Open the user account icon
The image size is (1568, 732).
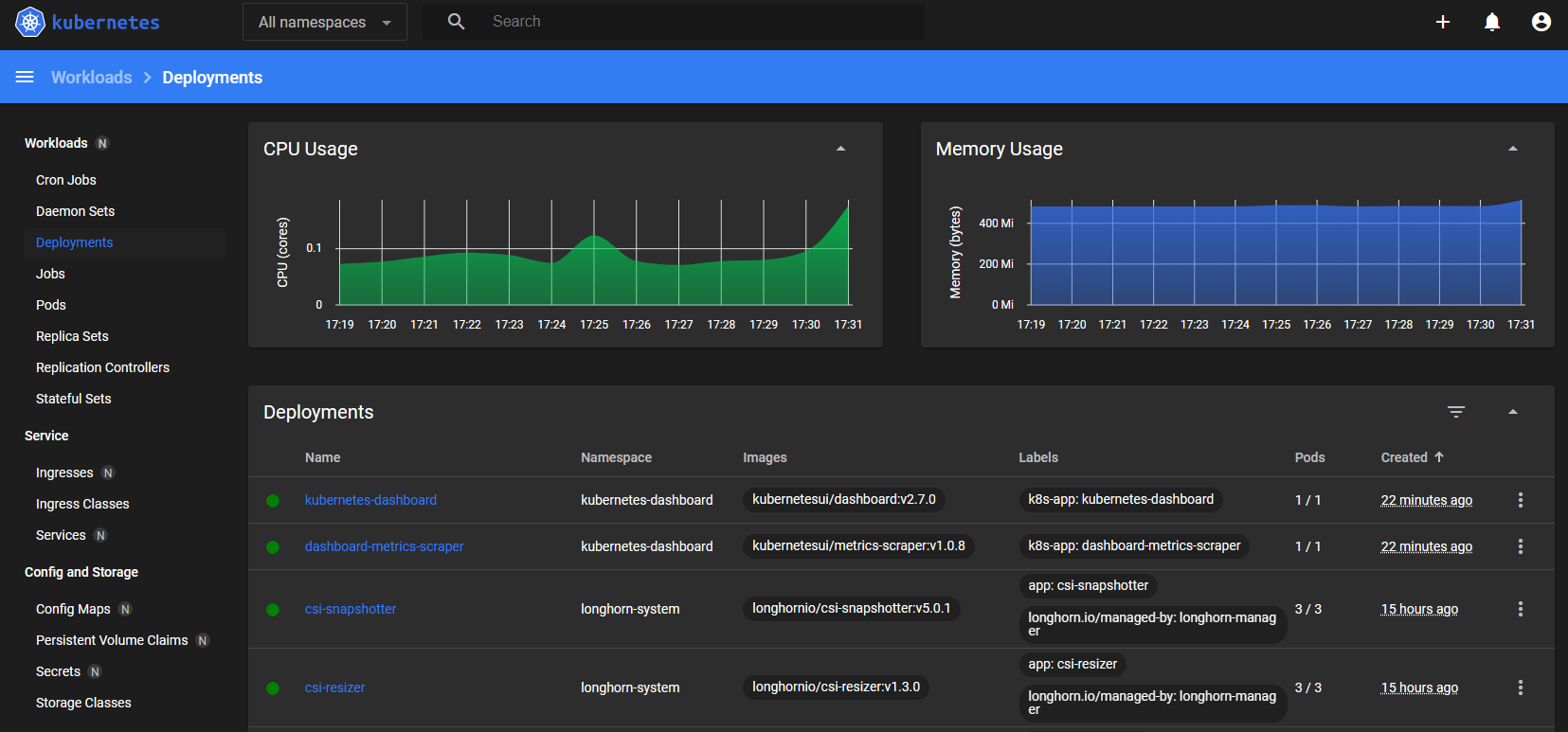coord(1541,22)
